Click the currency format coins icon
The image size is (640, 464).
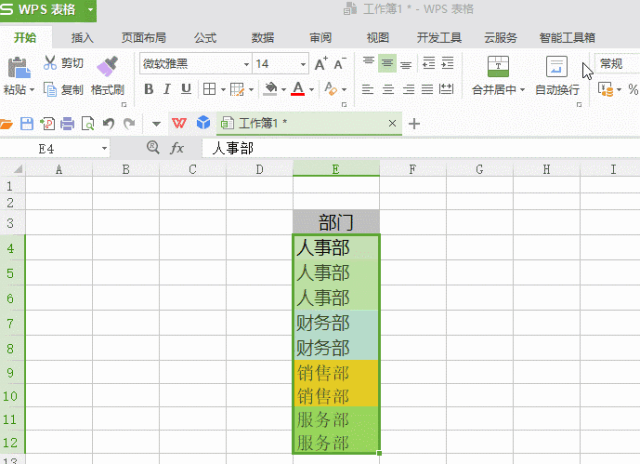click(606, 89)
